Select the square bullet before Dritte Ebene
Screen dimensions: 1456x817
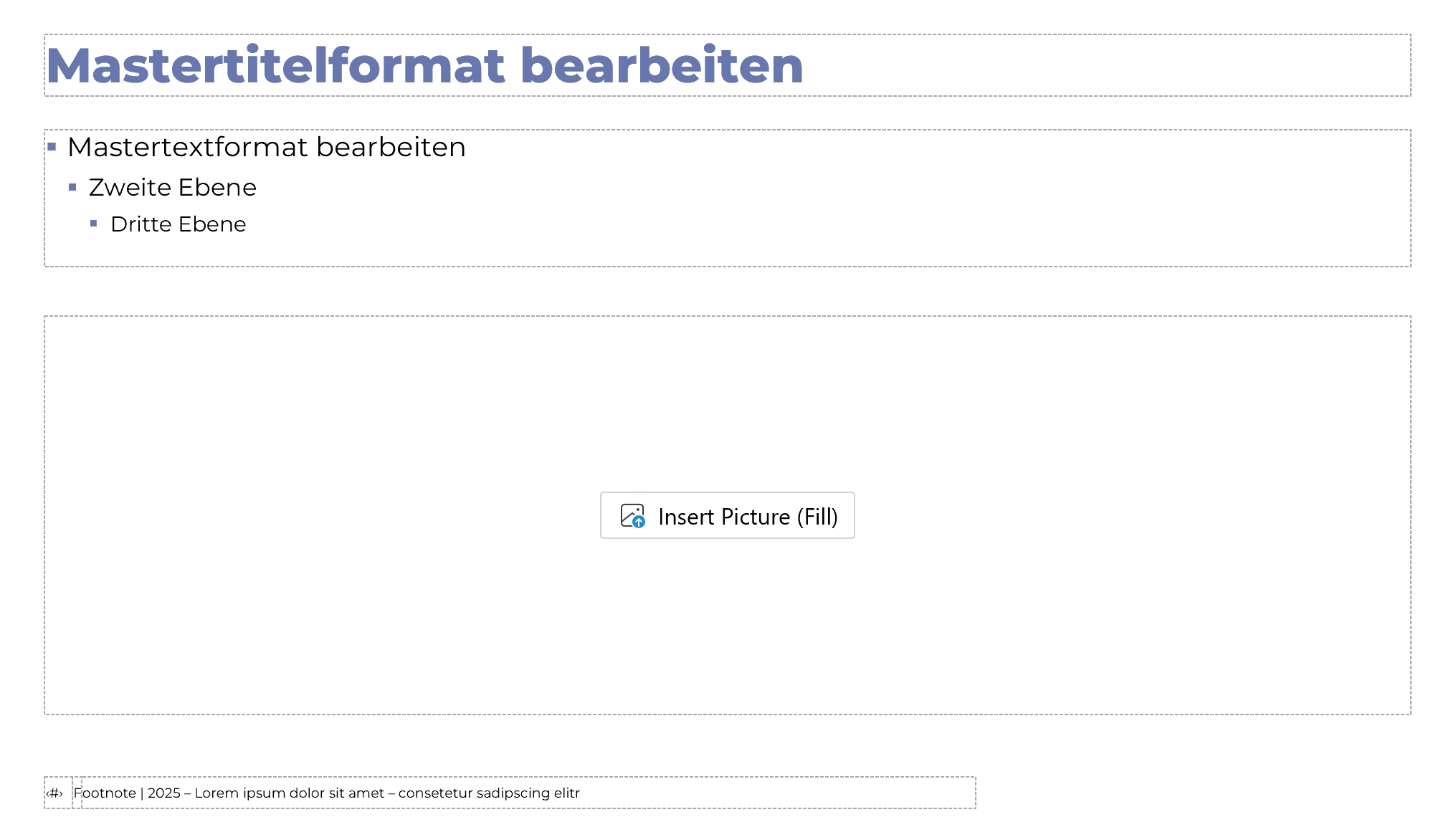click(94, 224)
